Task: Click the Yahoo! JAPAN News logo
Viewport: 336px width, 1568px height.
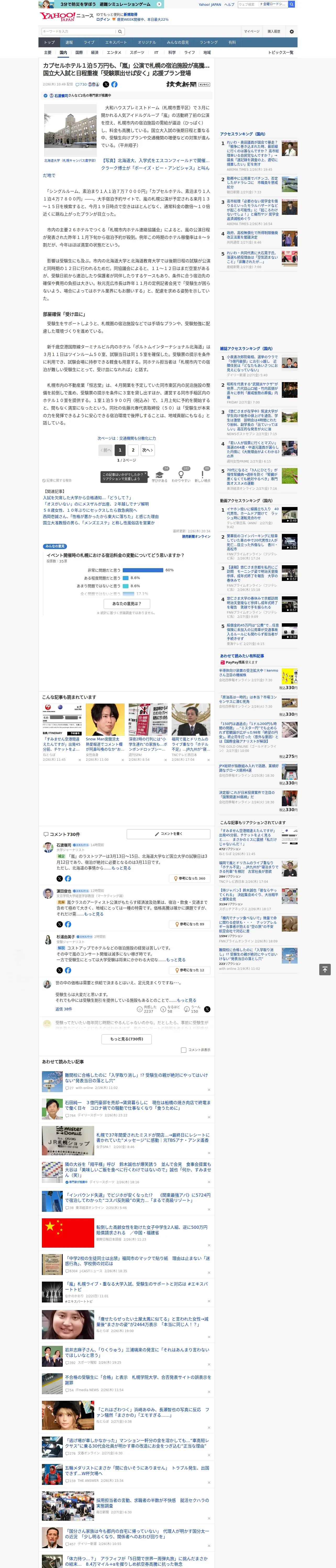Action: click(x=66, y=16)
